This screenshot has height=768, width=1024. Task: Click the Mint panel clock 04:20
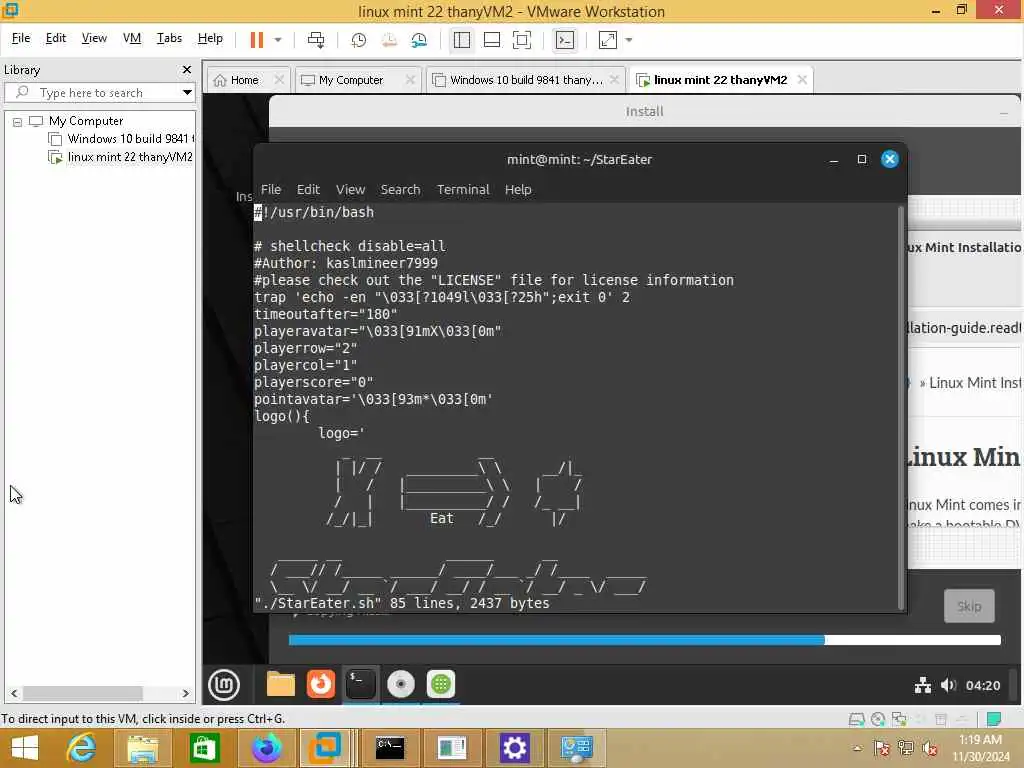pyautogui.click(x=983, y=685)
